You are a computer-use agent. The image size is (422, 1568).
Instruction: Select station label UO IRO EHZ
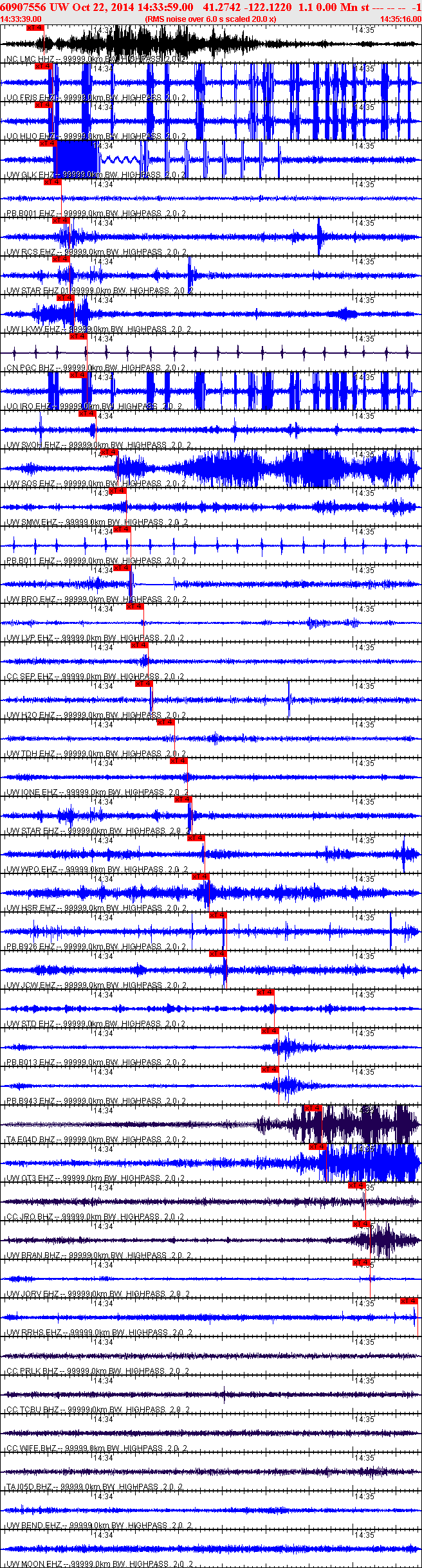click(29, 406)
